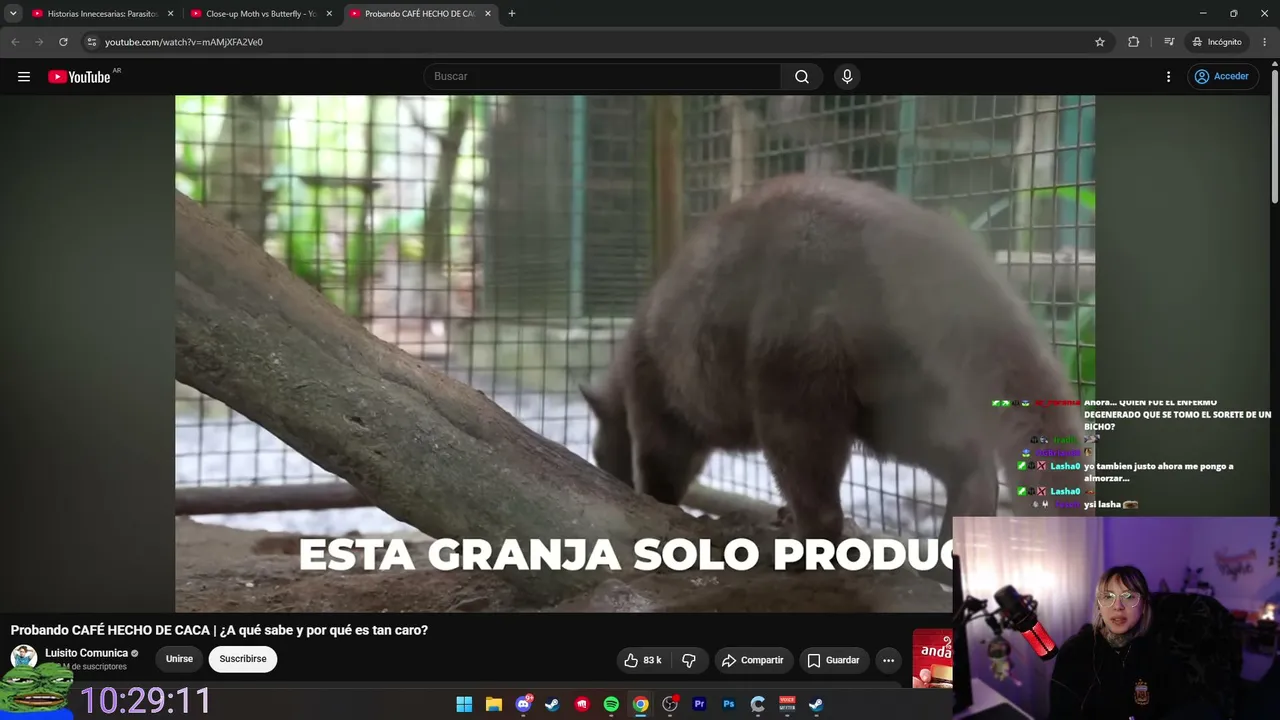Start voice search with the microphone

pyautogui.click(x=847, y=77)
